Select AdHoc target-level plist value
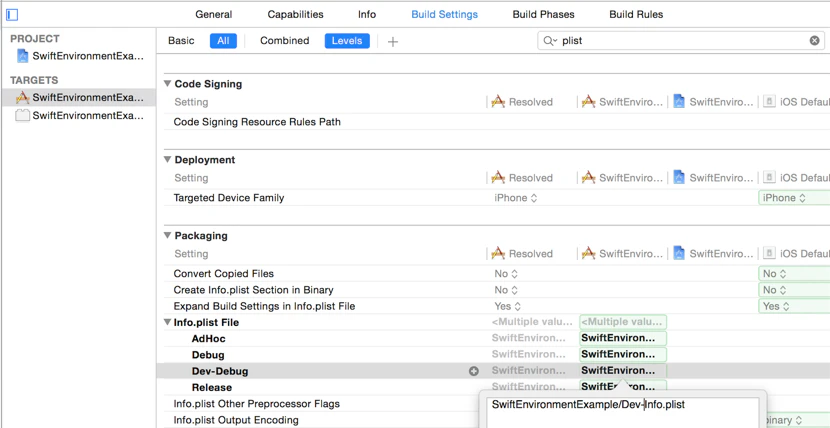This screenshot has height=428, width=830. click(623, 339)
